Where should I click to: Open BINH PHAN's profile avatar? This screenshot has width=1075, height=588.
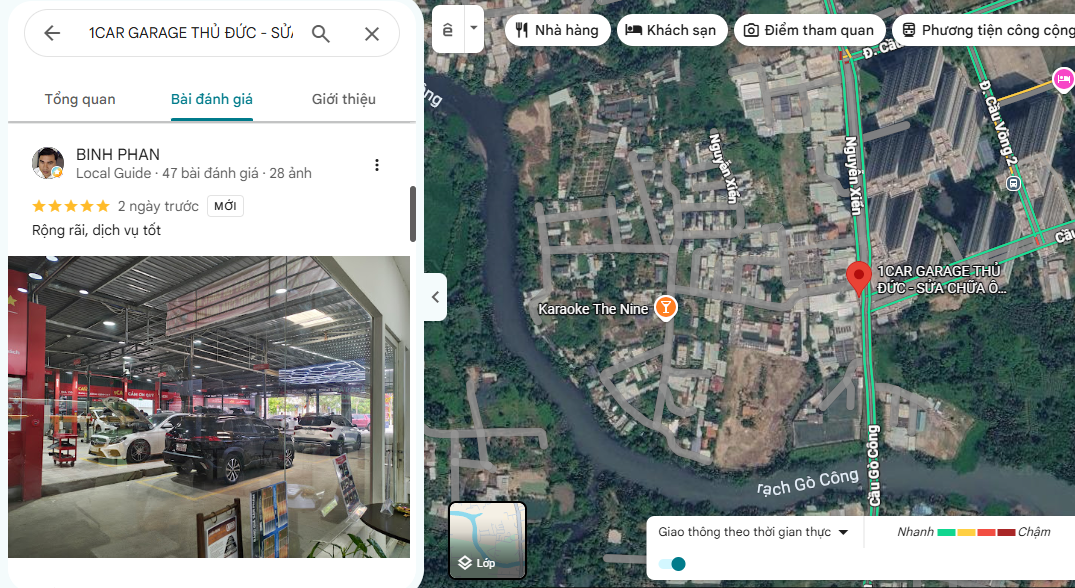(x=48, y=163)
